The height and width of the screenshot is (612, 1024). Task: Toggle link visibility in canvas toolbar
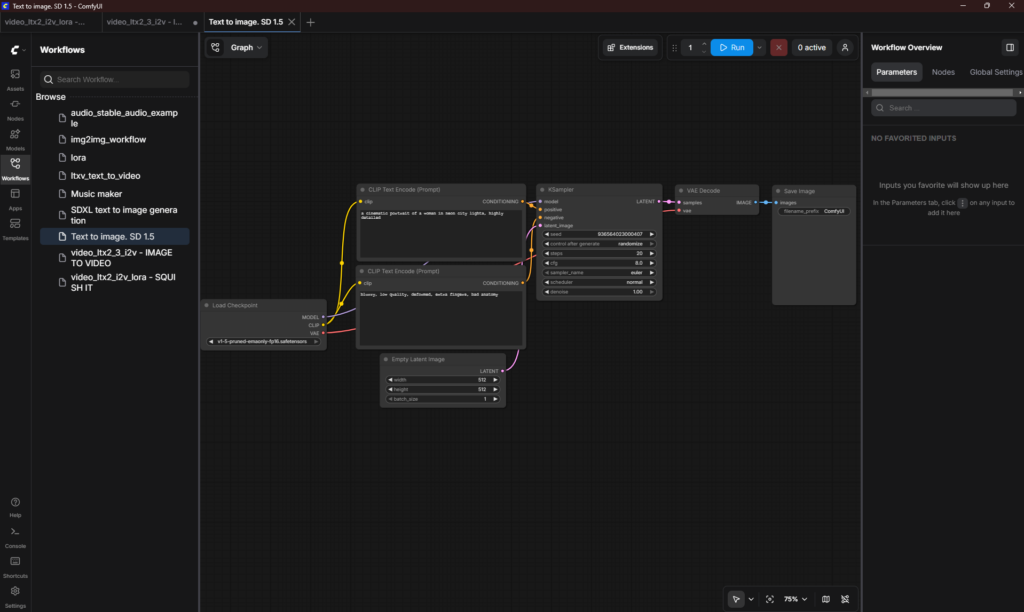845,599
